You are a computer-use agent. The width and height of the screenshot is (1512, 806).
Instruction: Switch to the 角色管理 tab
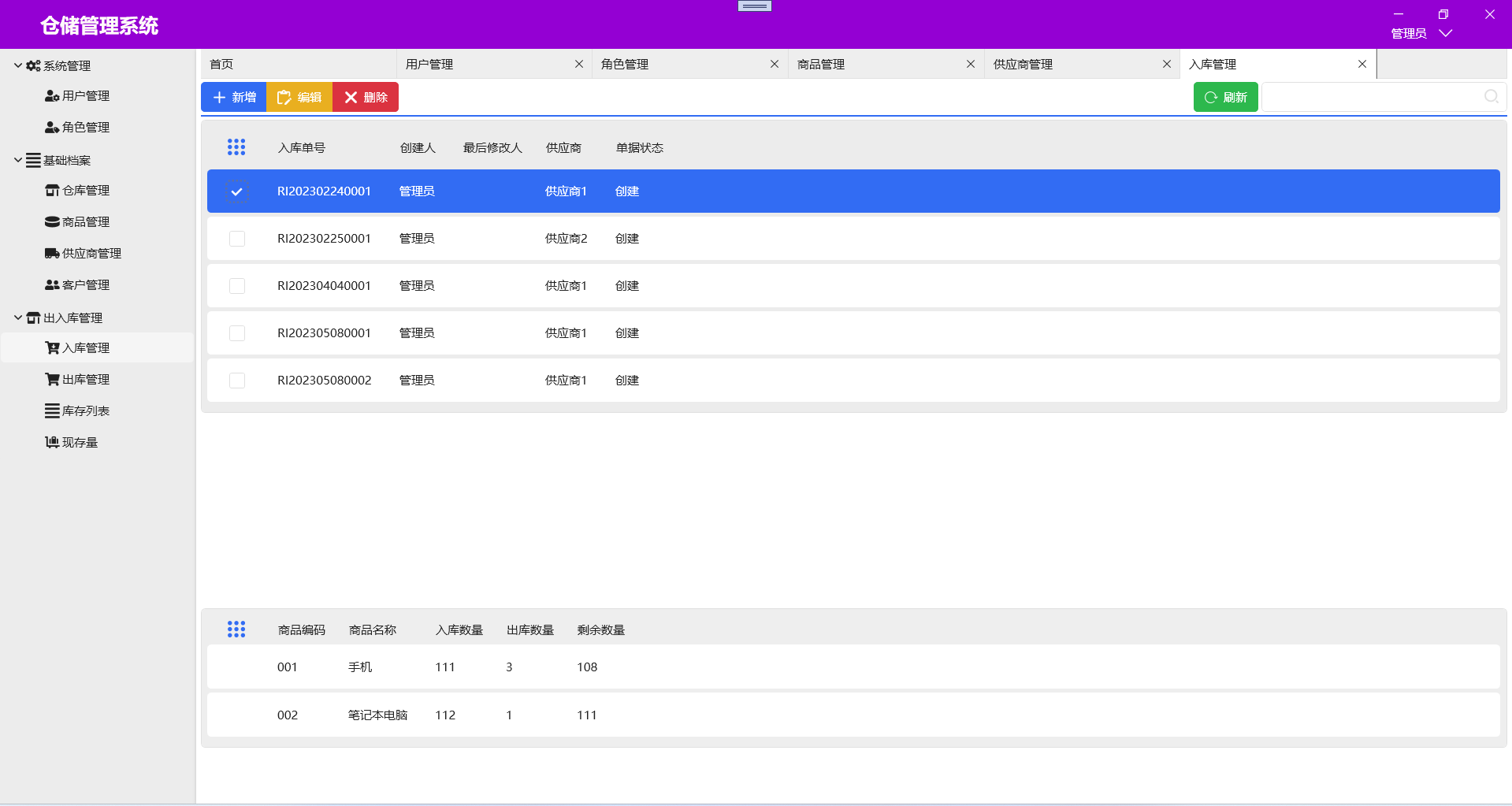point(689,65)
